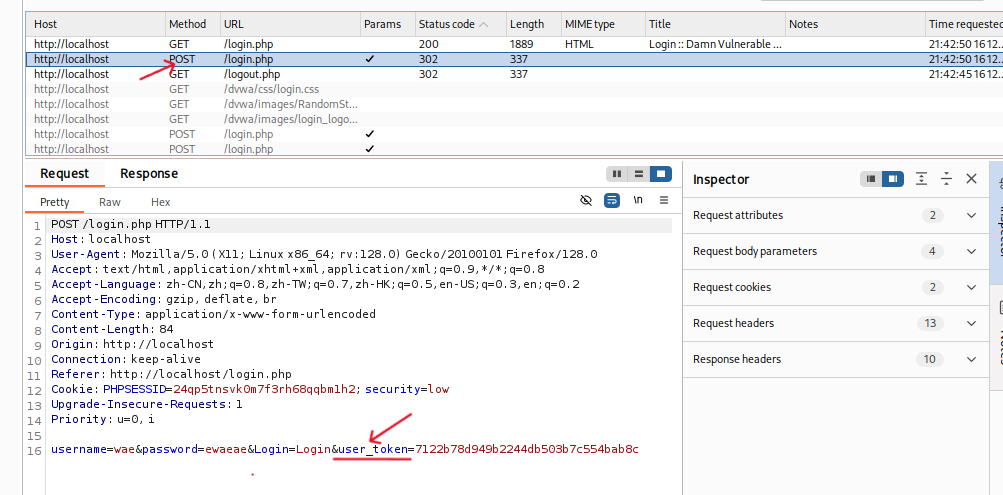Sort history by Host column header

point(96,24)
